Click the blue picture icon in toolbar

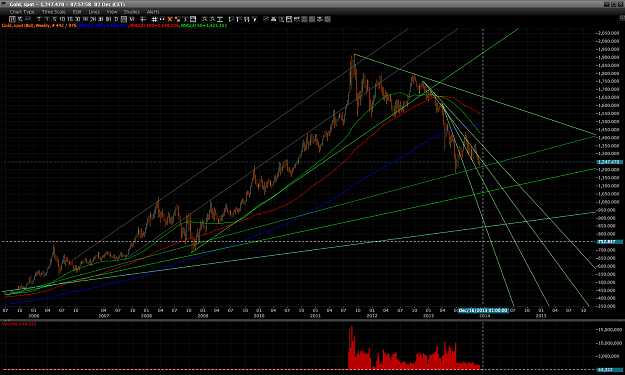click(193, 19)
